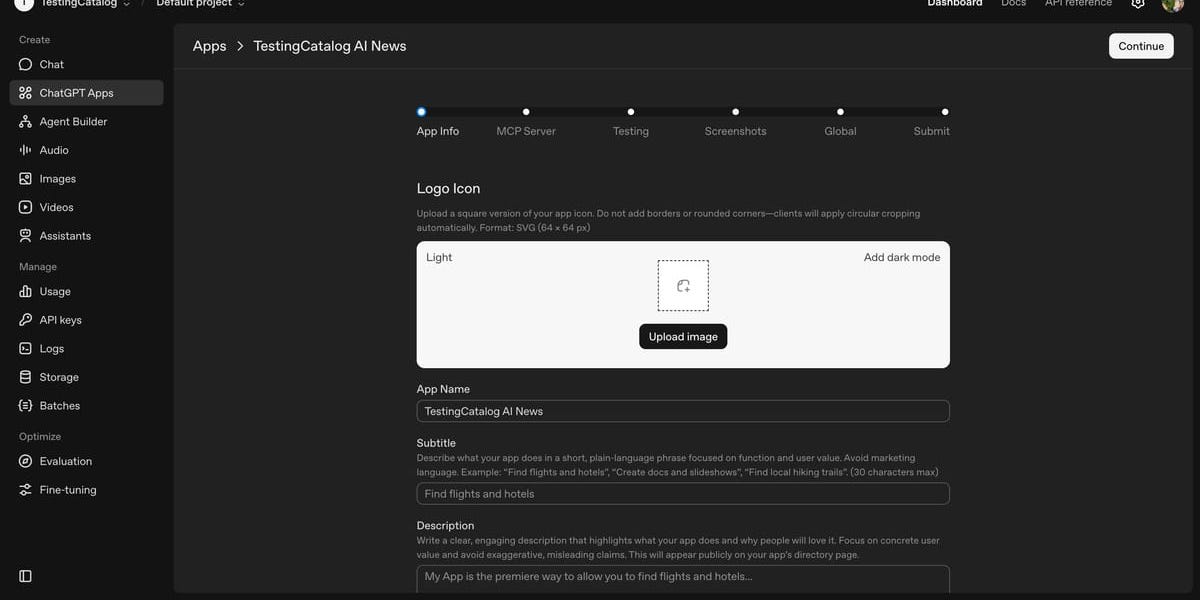This screenshot has width=1200, height=600.
Task: Click the Evaluation compass icon
Action: coord(26,461)
